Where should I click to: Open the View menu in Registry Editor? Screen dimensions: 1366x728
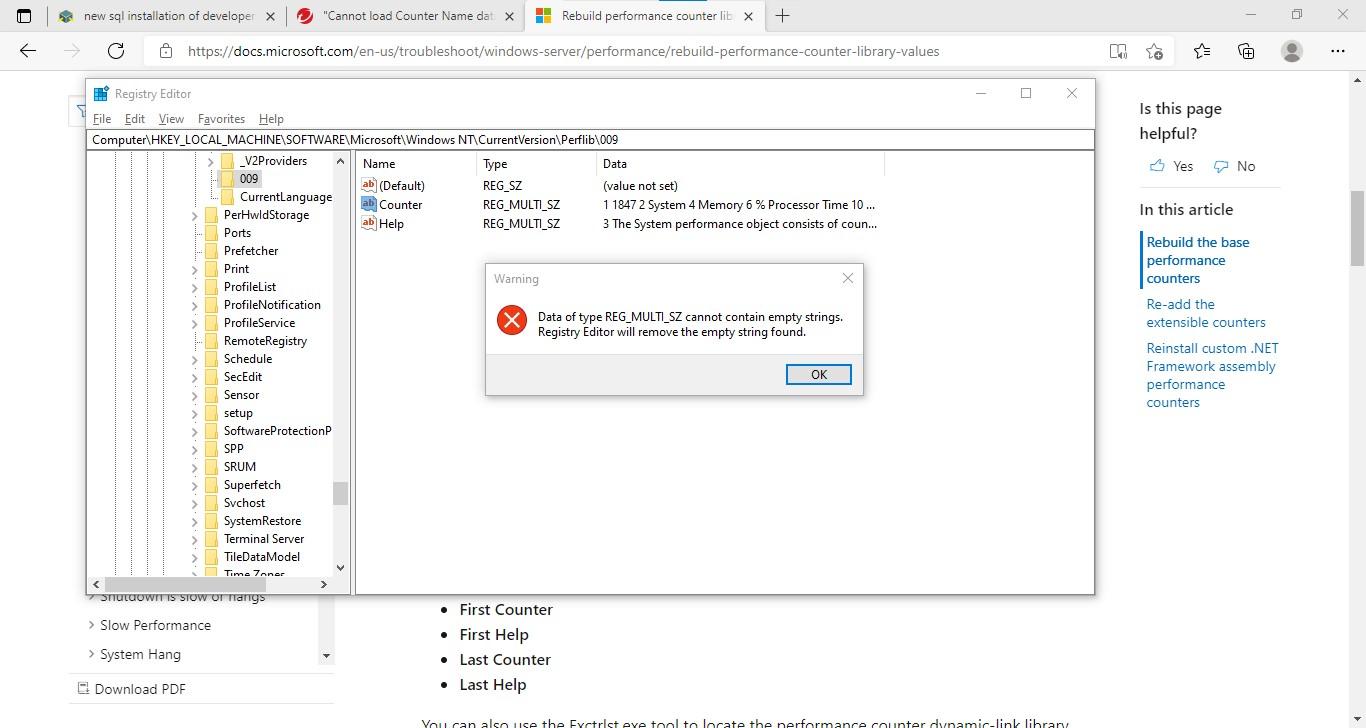[x=171, y=119]
